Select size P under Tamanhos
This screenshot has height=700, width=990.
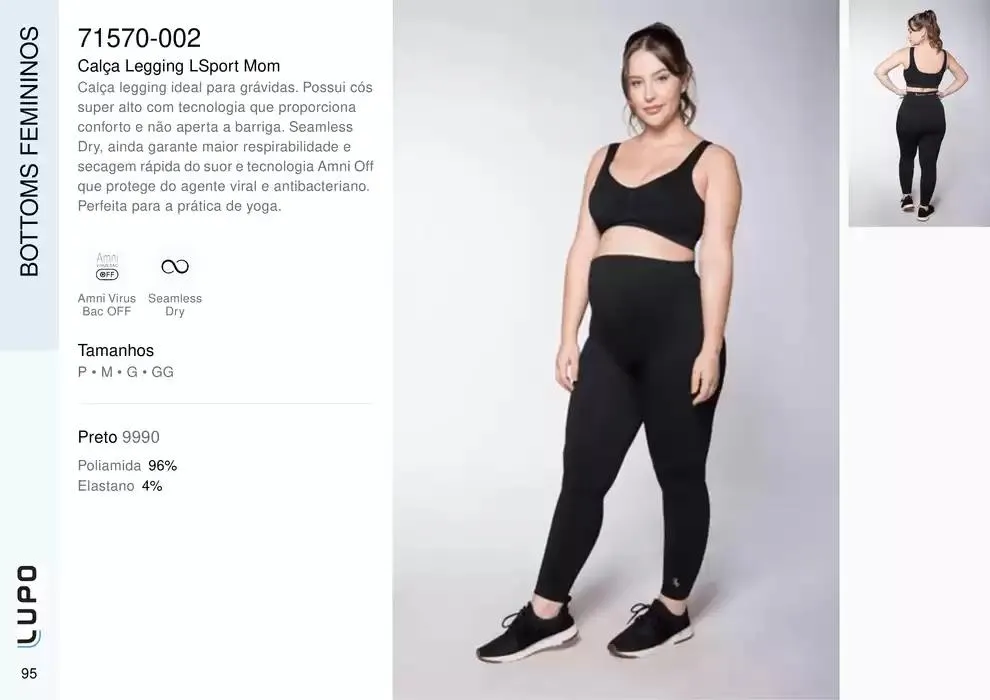point(82,372)
